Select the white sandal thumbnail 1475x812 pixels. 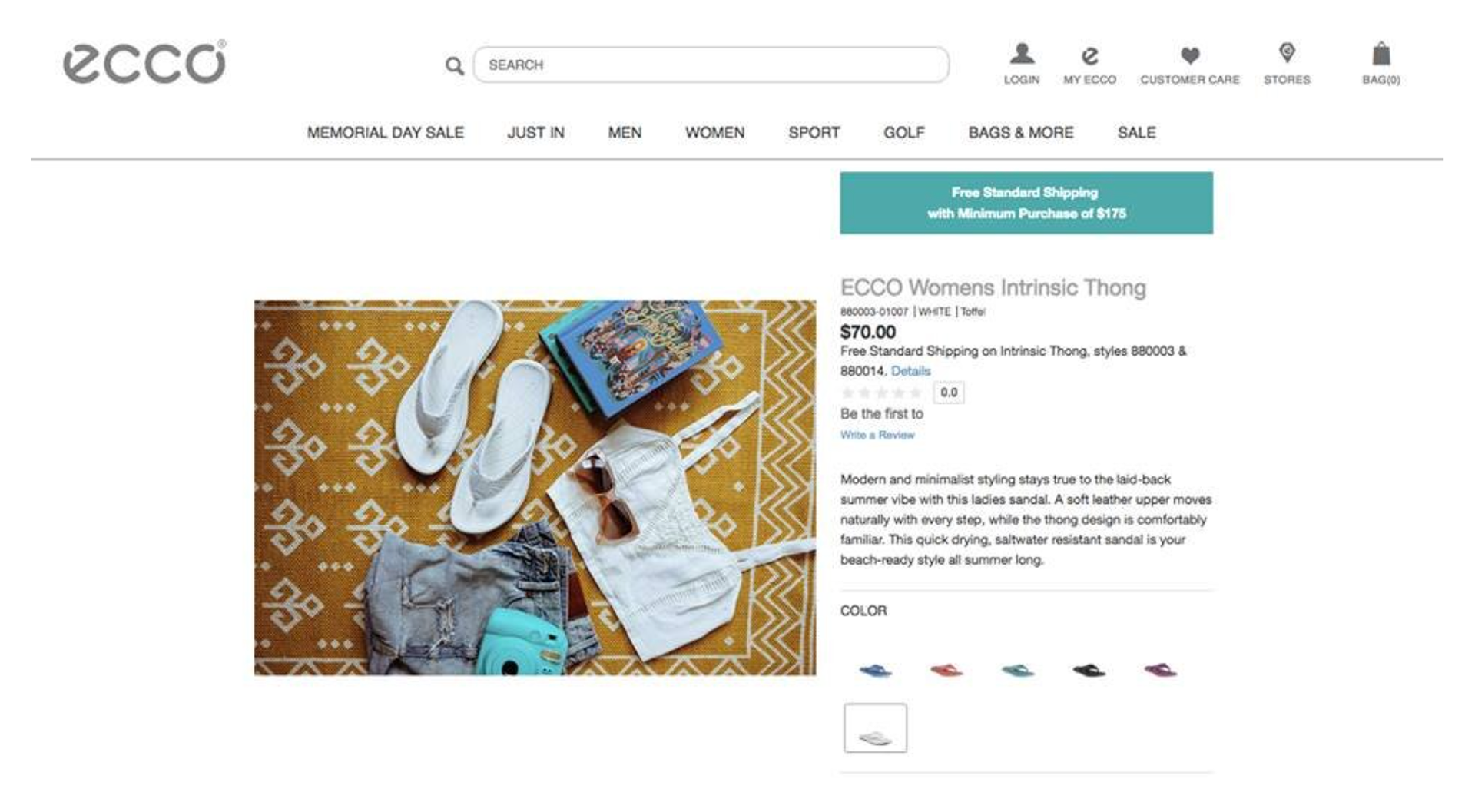pyautogui.click(x=875, y=728)
